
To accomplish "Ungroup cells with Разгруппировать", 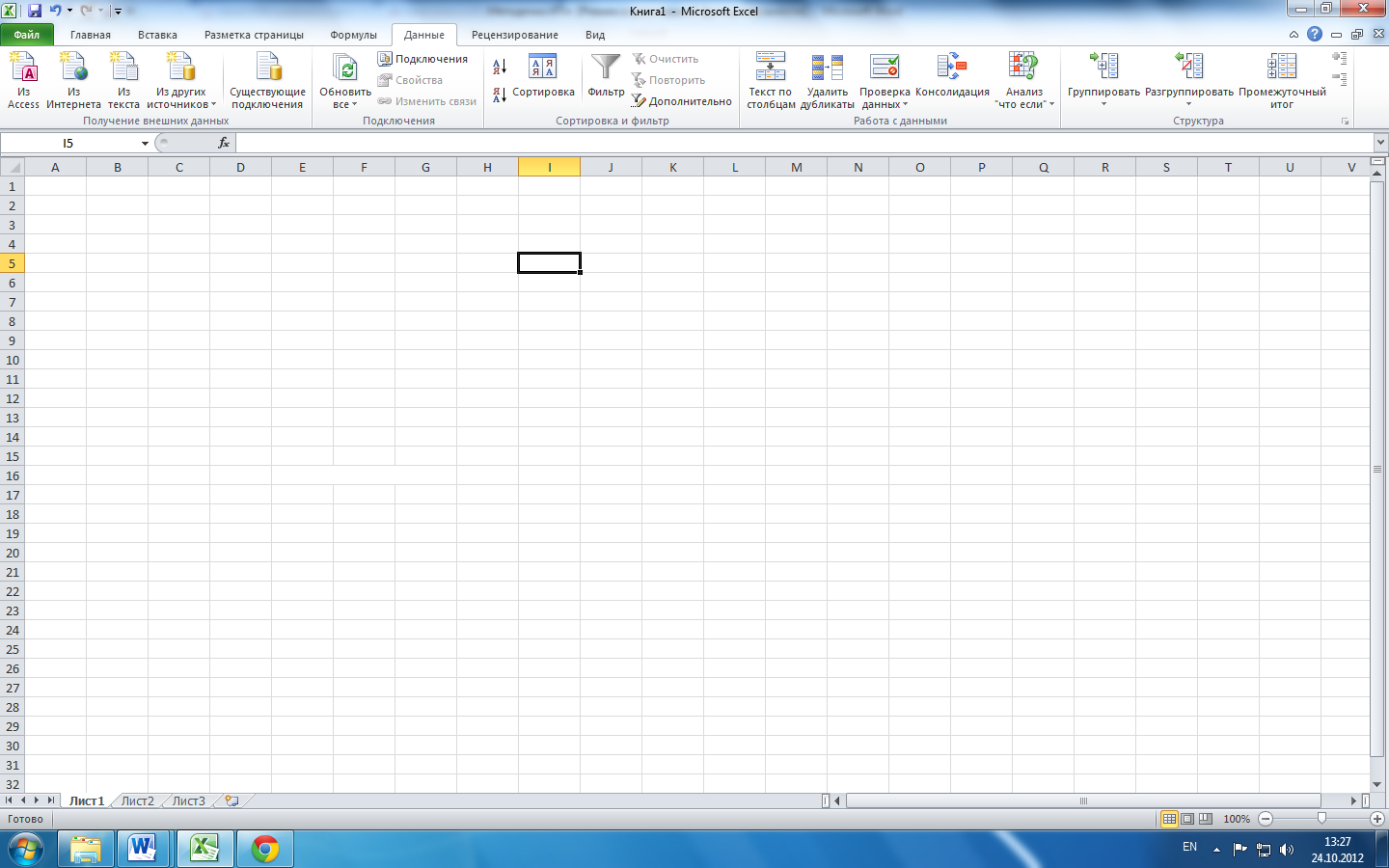I will pyautogui.click(x=1188, y=73).
